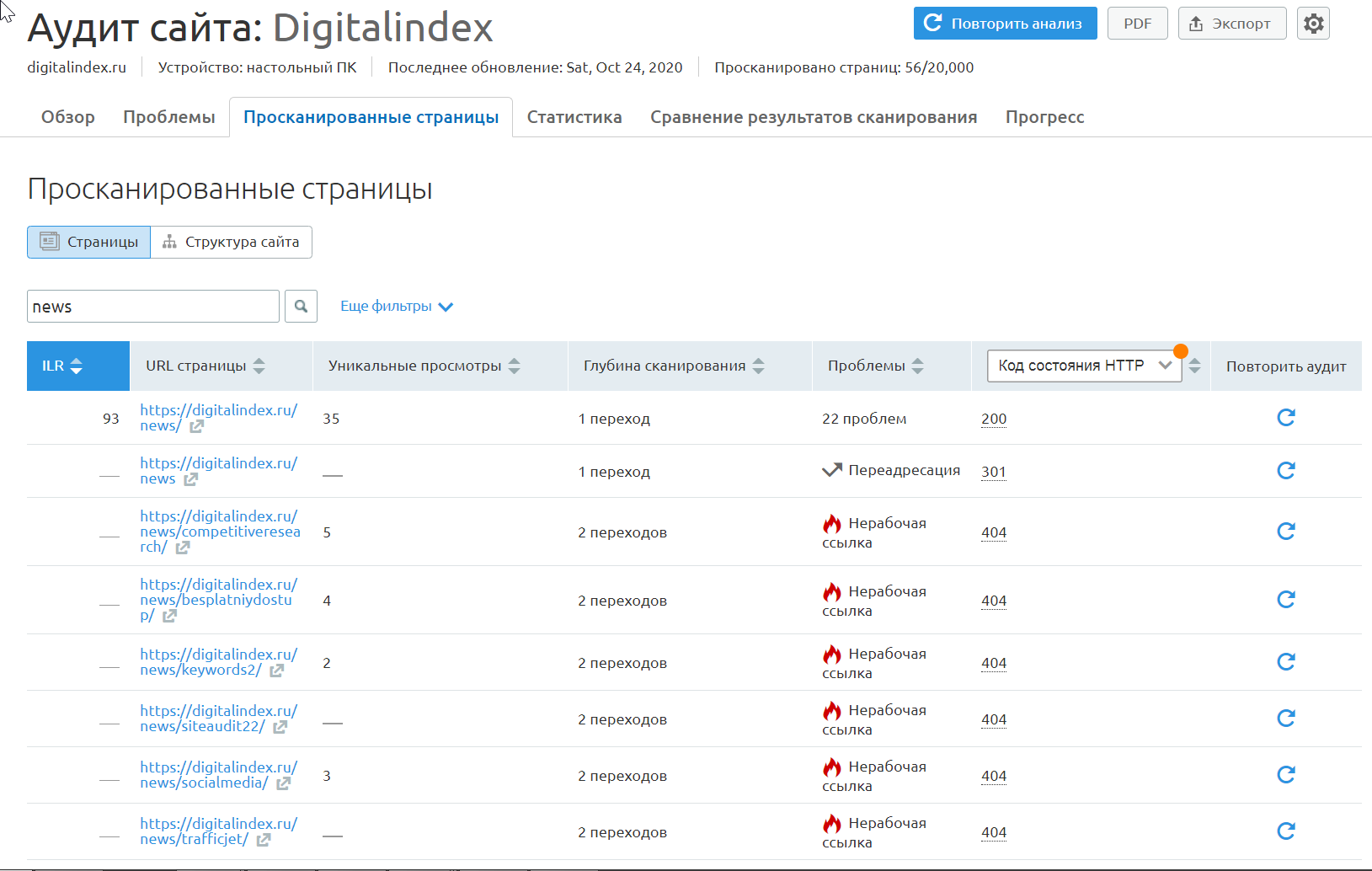Image resolution: width=1372 pixels, height=871 pixels.
Task: Open external link icon for news/siteaudit22/
Action: 280,727
